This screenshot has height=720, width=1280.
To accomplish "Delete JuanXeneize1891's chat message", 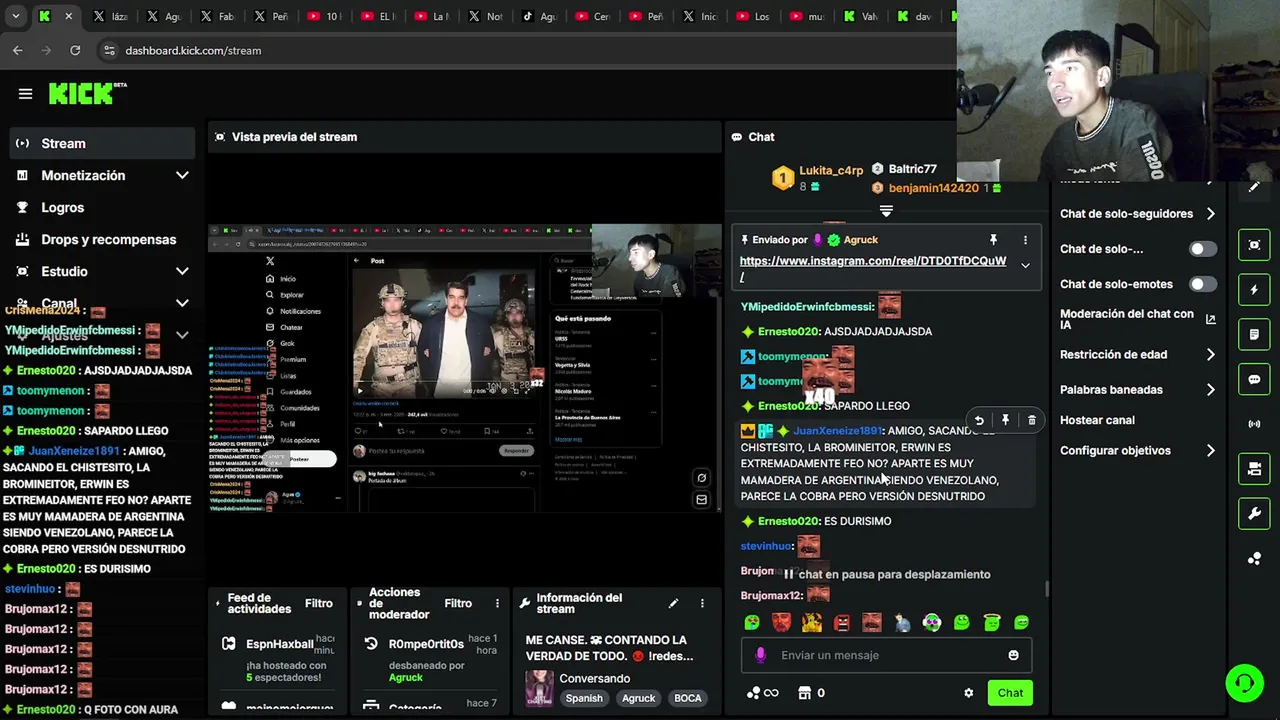I will [x=1031, y=421].
